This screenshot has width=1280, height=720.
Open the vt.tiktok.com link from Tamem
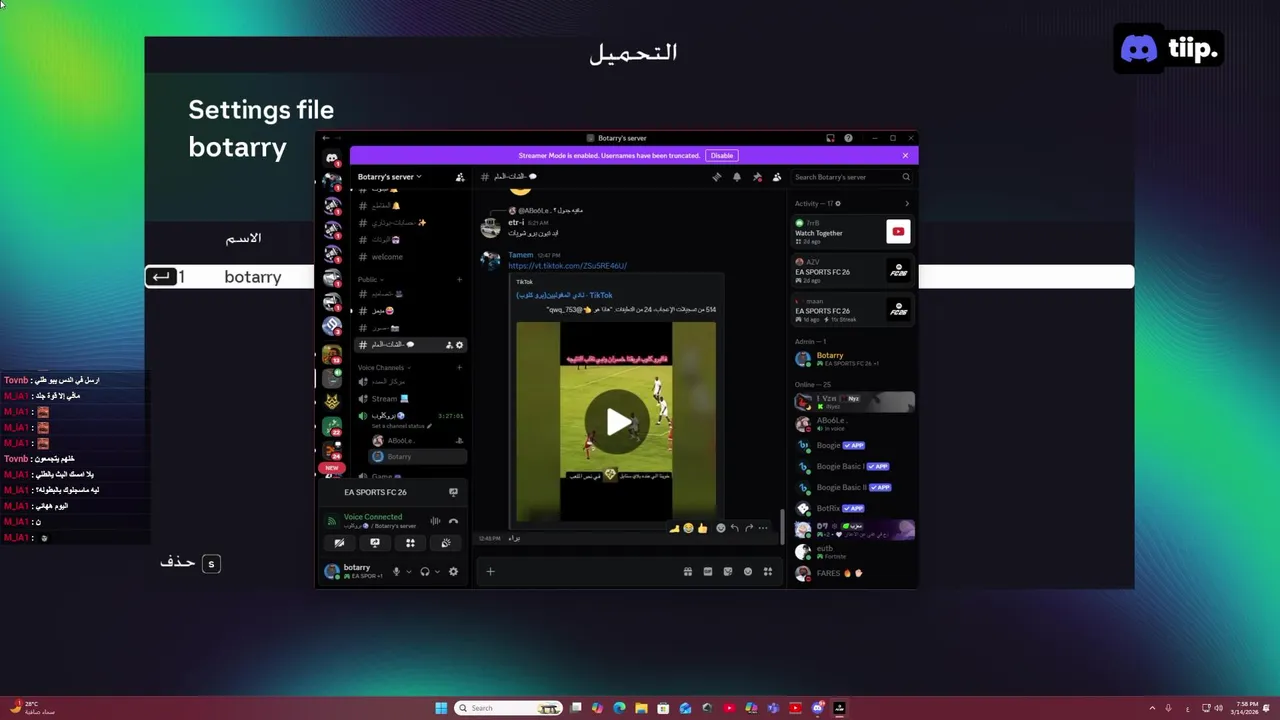point(567,266)
